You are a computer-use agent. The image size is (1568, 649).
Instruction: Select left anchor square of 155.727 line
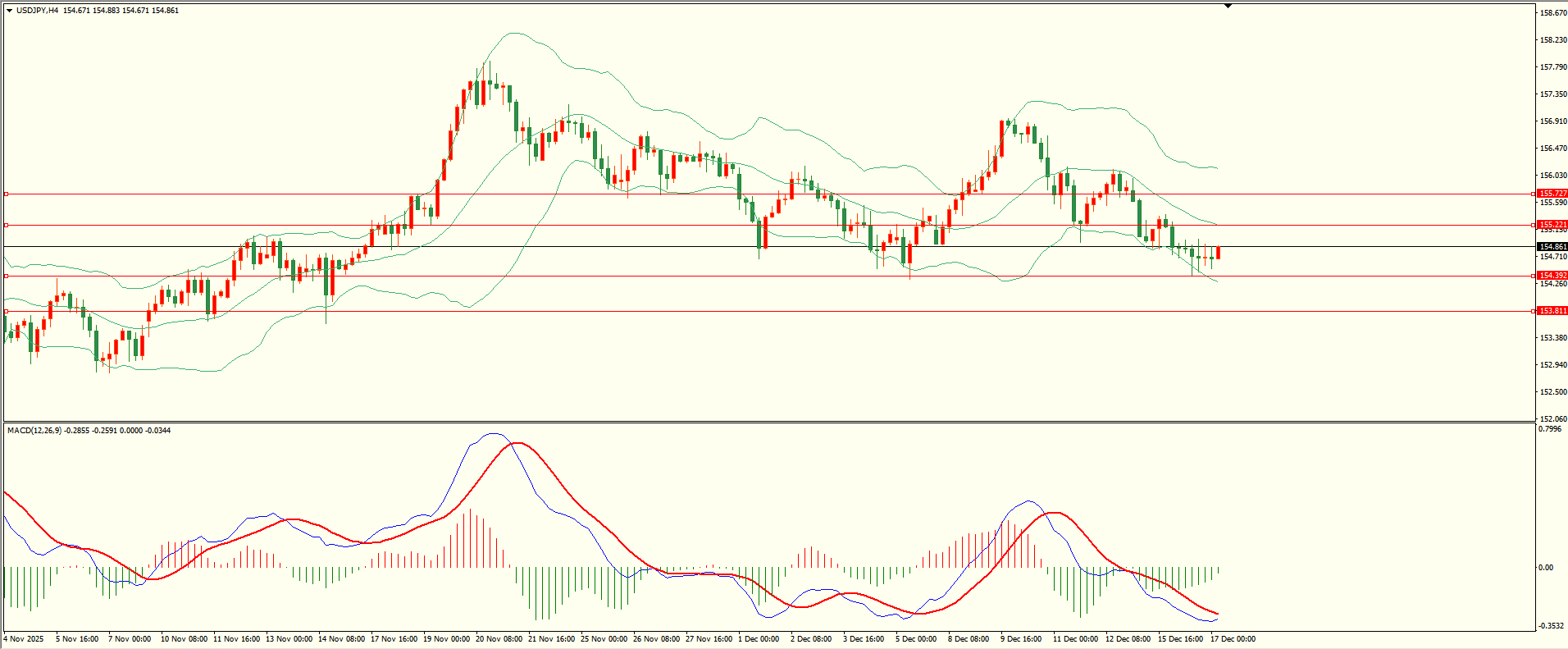(6, 194)
